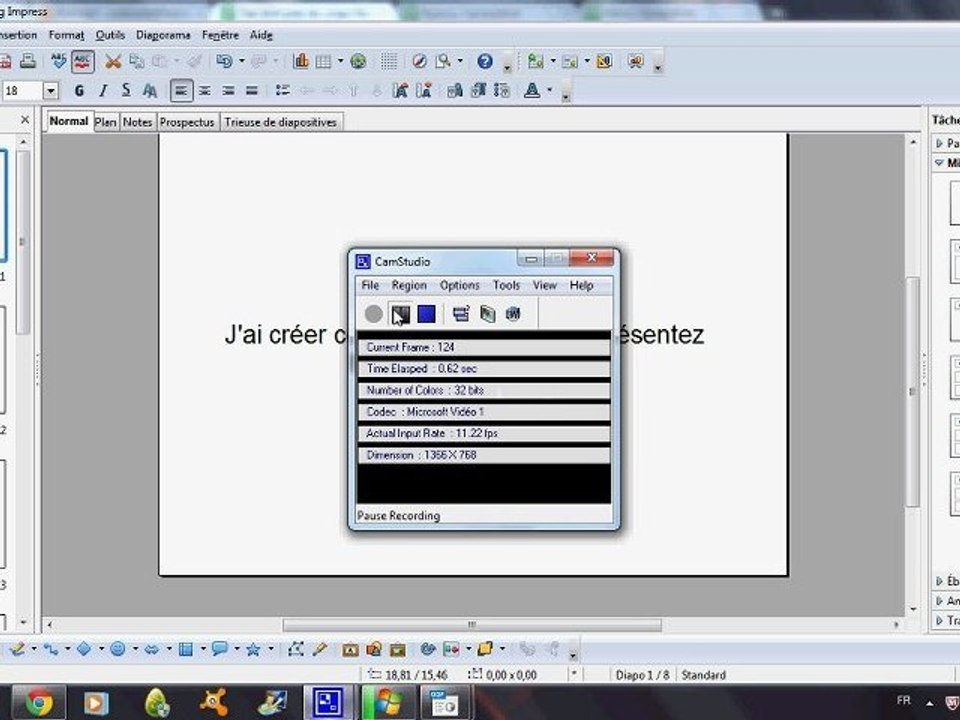Click the Hyperlink globe icon
Viewport: 960px width, 720px height.
tap(359, 61)
